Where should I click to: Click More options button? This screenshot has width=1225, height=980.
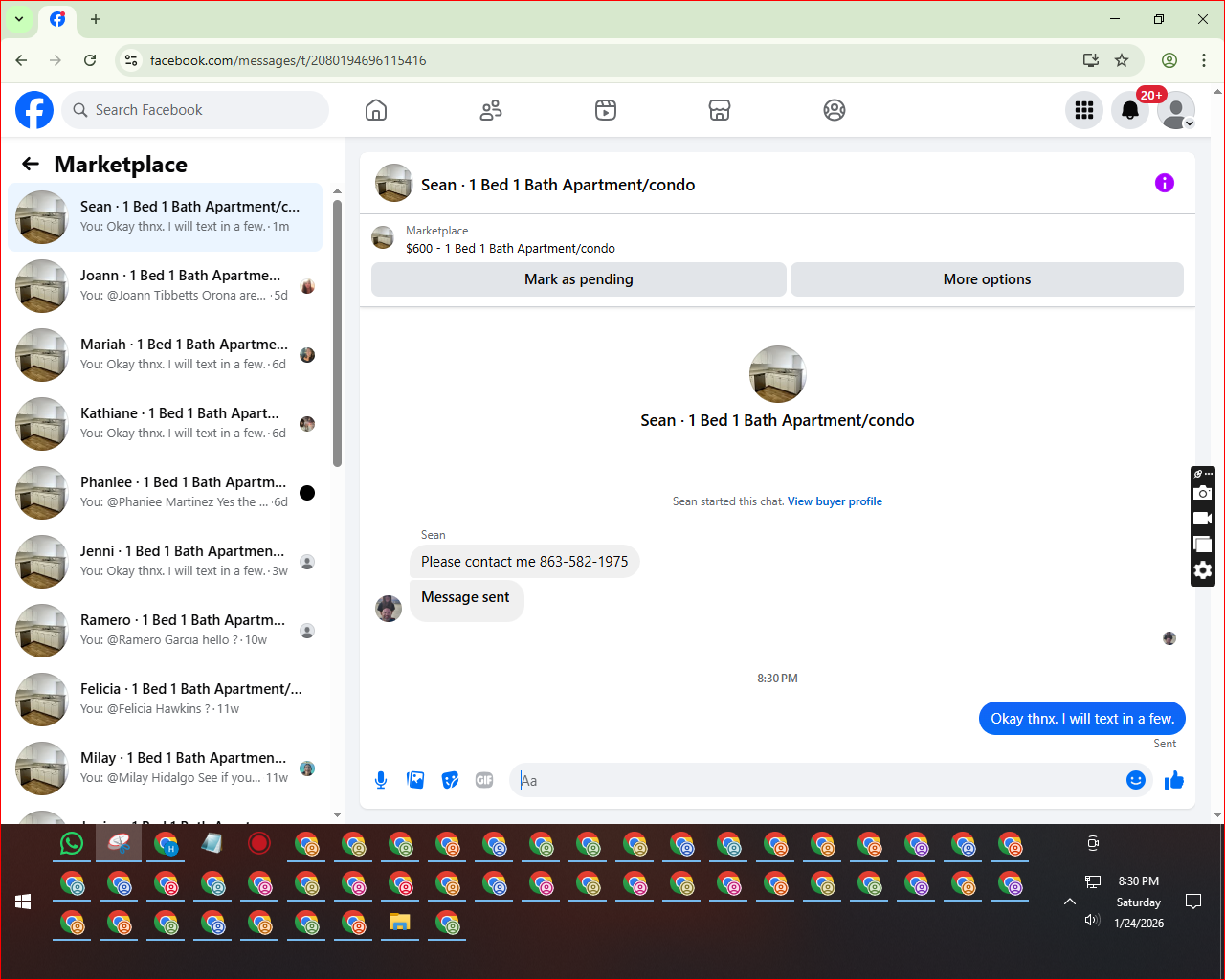tap(987, 279)
